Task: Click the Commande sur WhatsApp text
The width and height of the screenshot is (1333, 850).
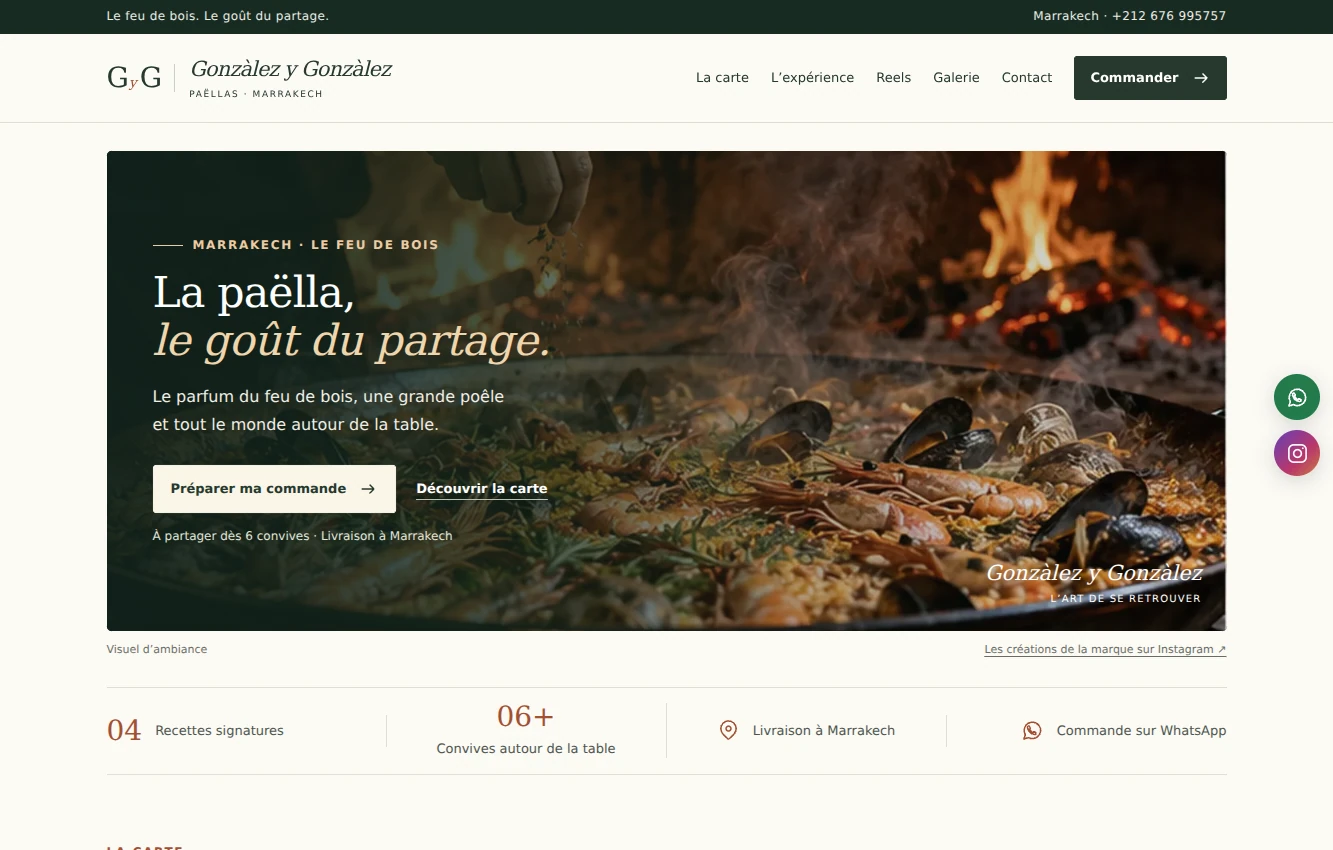Action: tap(1141, 731)
